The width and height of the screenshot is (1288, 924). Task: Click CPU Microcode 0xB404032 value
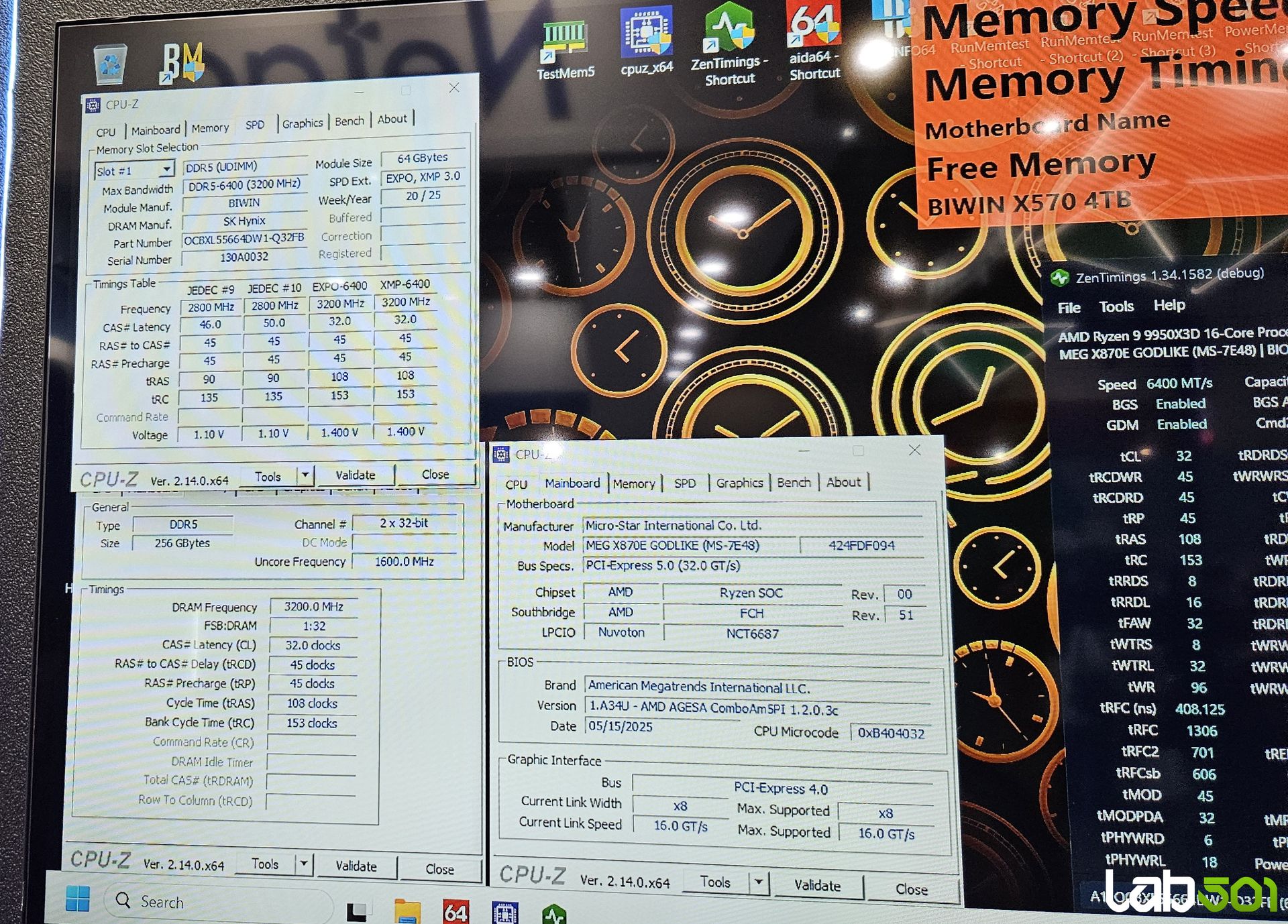click(892, 733)
